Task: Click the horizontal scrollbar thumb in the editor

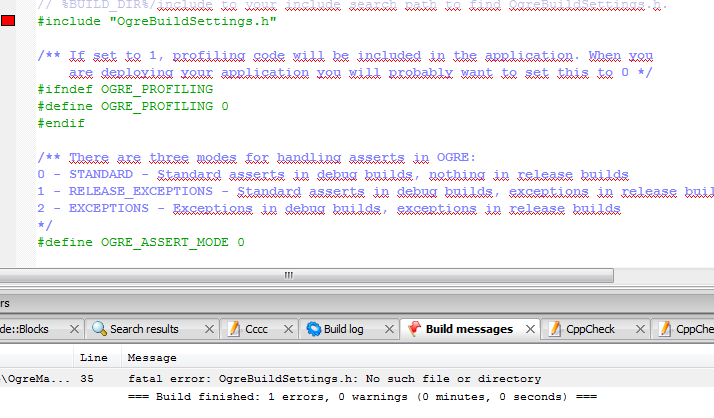Action: pos(306,275)
